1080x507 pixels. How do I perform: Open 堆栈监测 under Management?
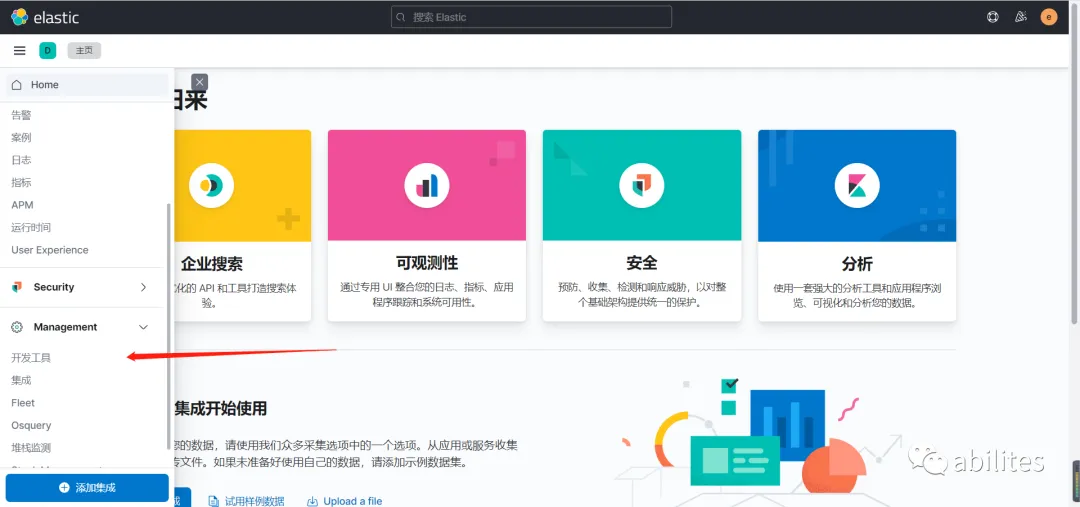pyautogui.click(x=31, y=448)
